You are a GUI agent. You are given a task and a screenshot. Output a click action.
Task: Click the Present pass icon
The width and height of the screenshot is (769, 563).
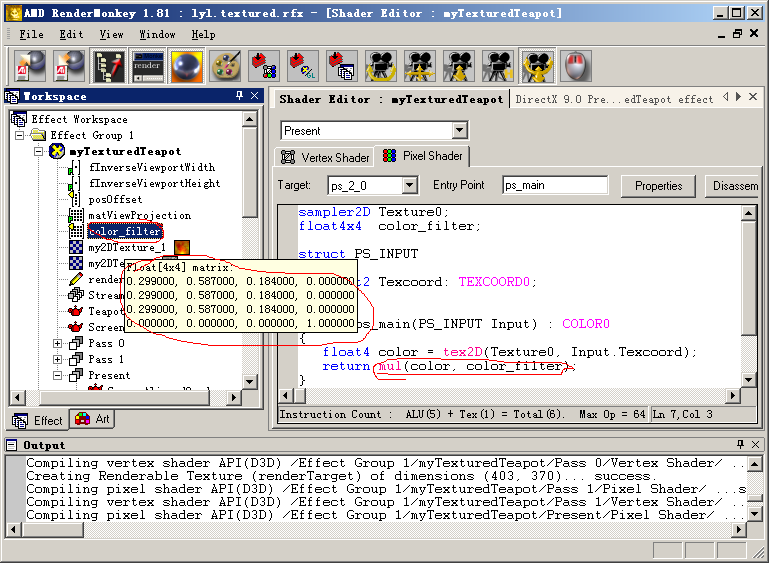click(76, 375)
